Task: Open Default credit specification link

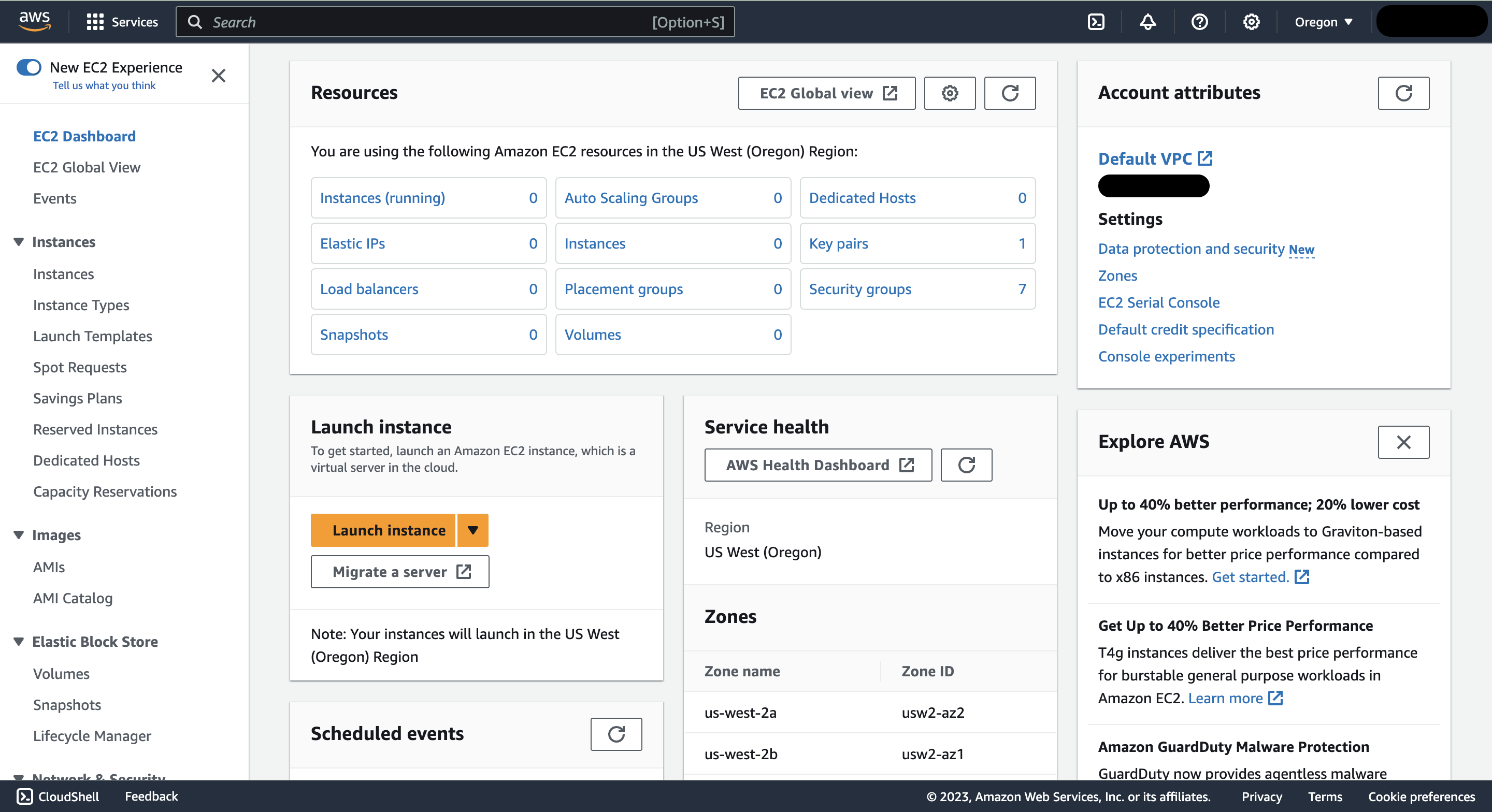Action: tap(1186, 329)
